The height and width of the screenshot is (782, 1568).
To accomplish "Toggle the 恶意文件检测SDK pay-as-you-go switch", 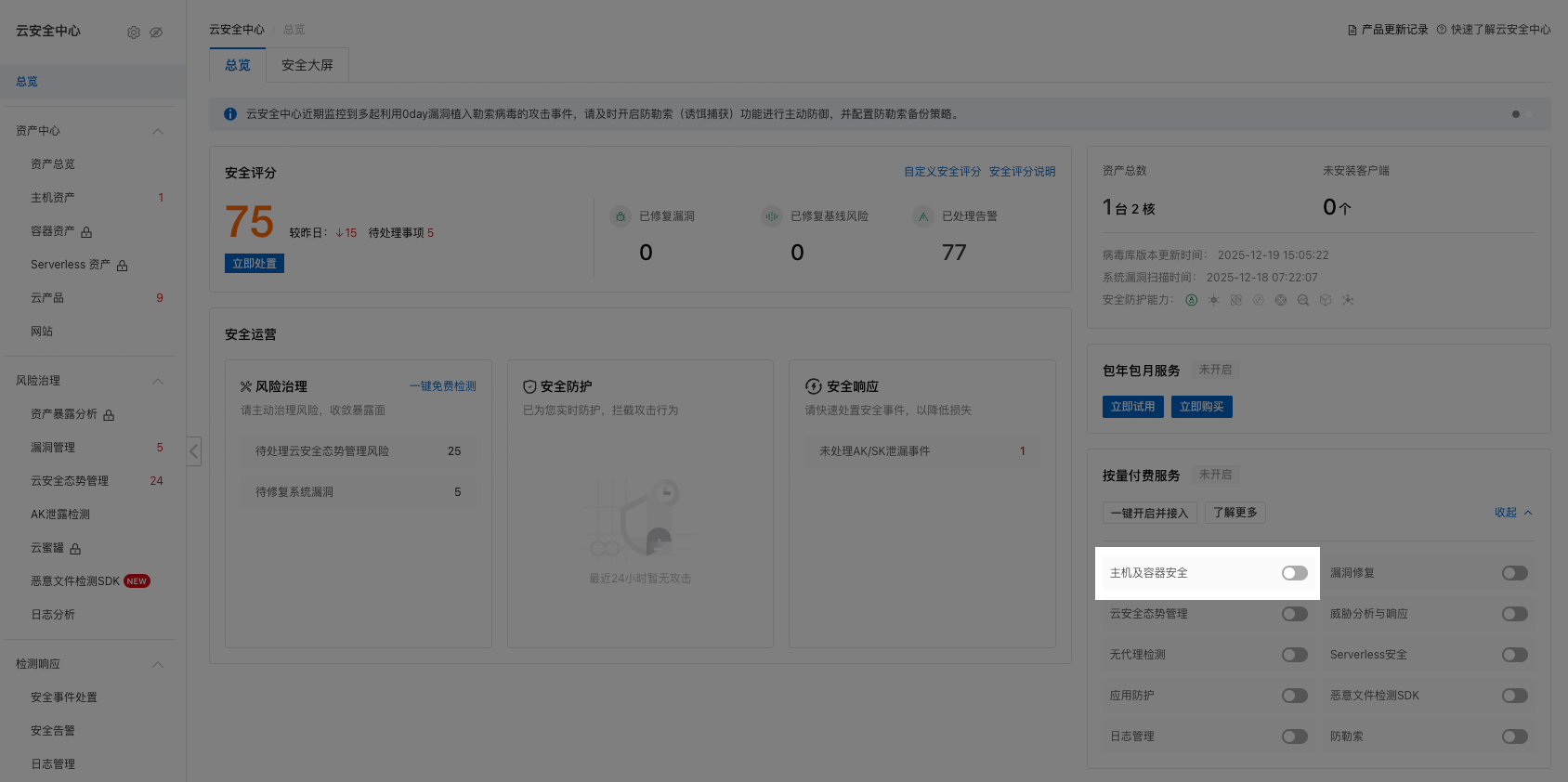I will (1515, 696).
